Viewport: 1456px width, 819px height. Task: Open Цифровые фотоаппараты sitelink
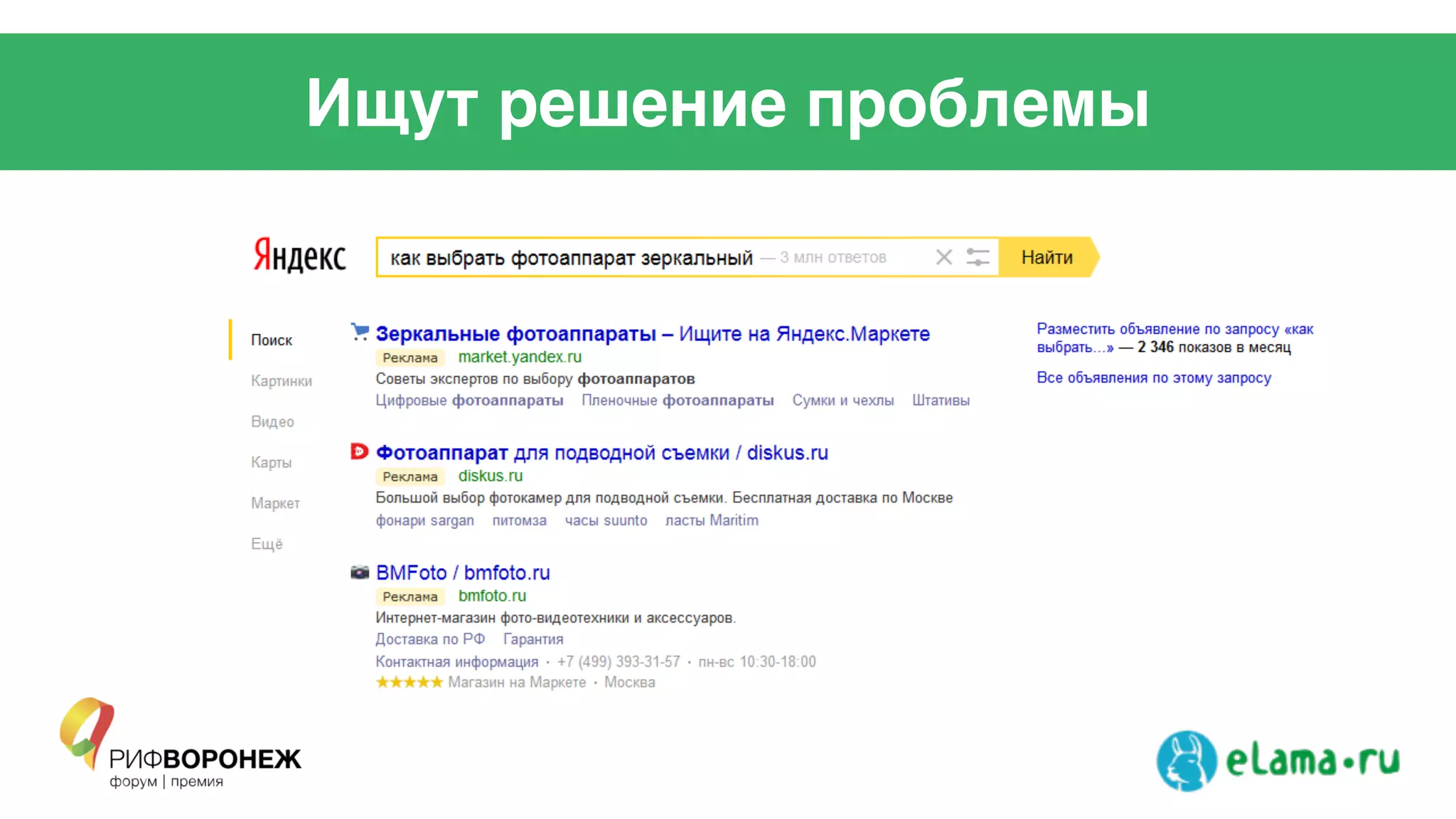tap(469, 400)
